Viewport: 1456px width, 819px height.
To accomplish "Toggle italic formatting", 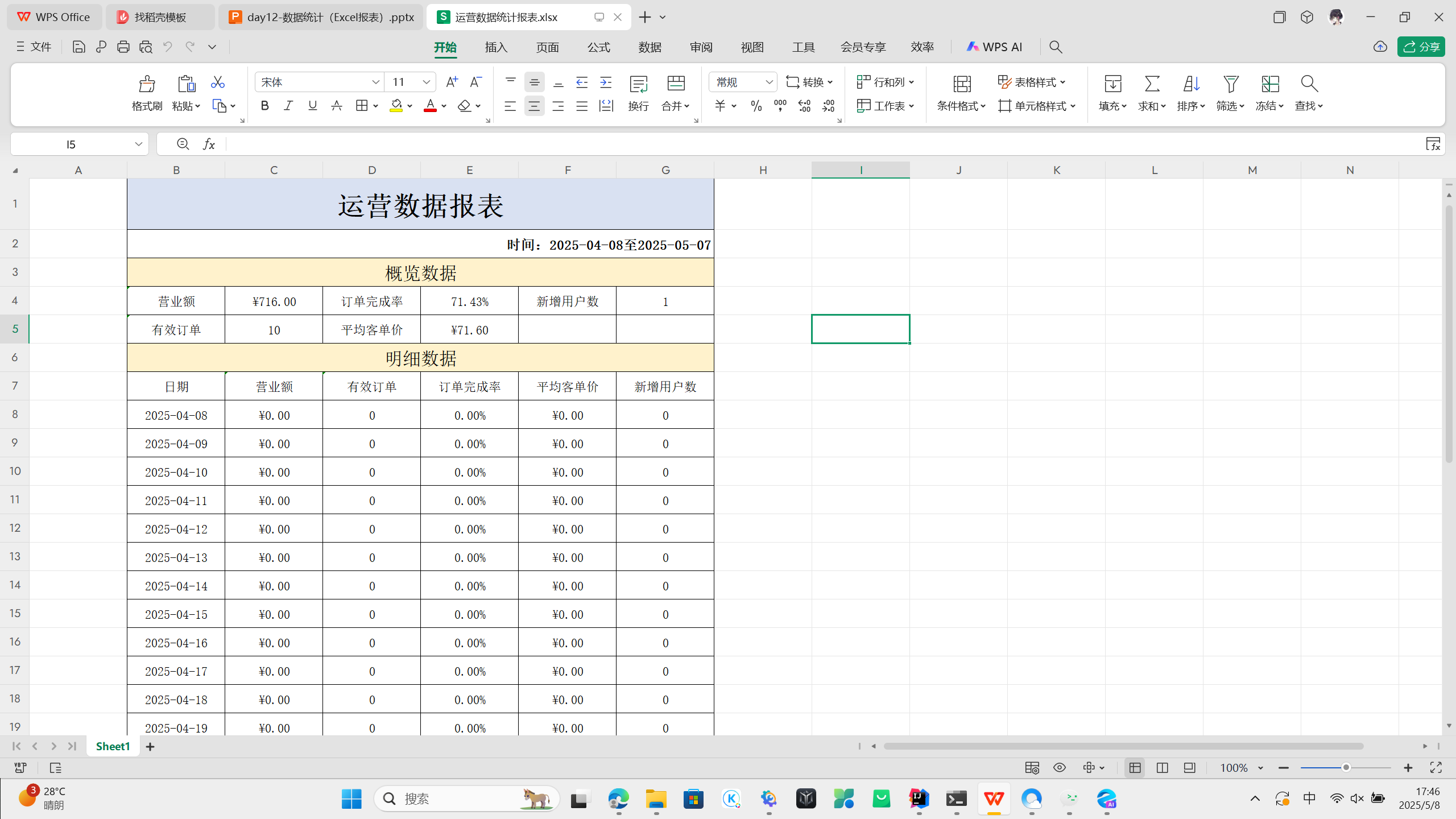I will tap(288, 106).
